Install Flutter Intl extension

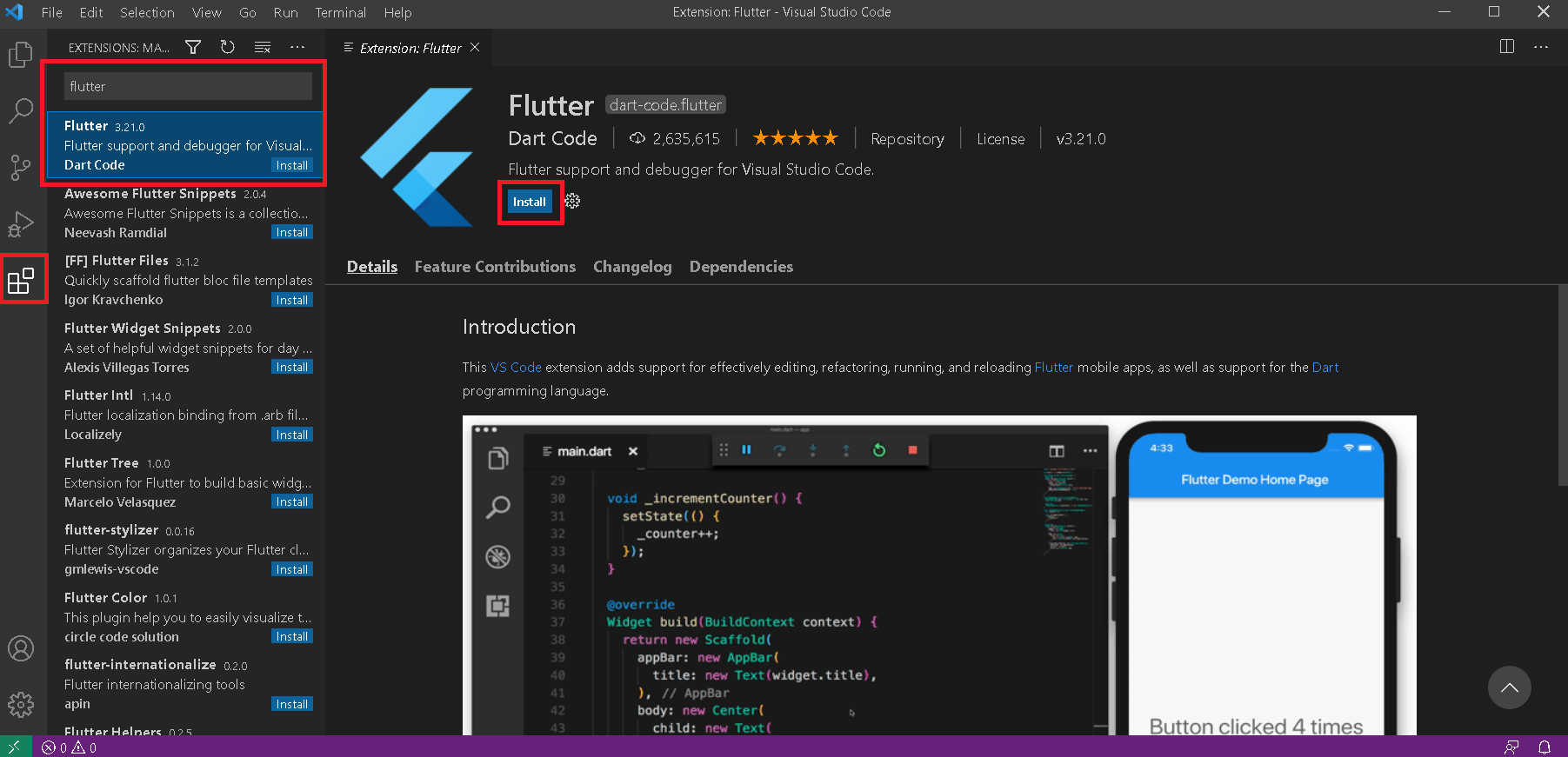coord(291,435)
